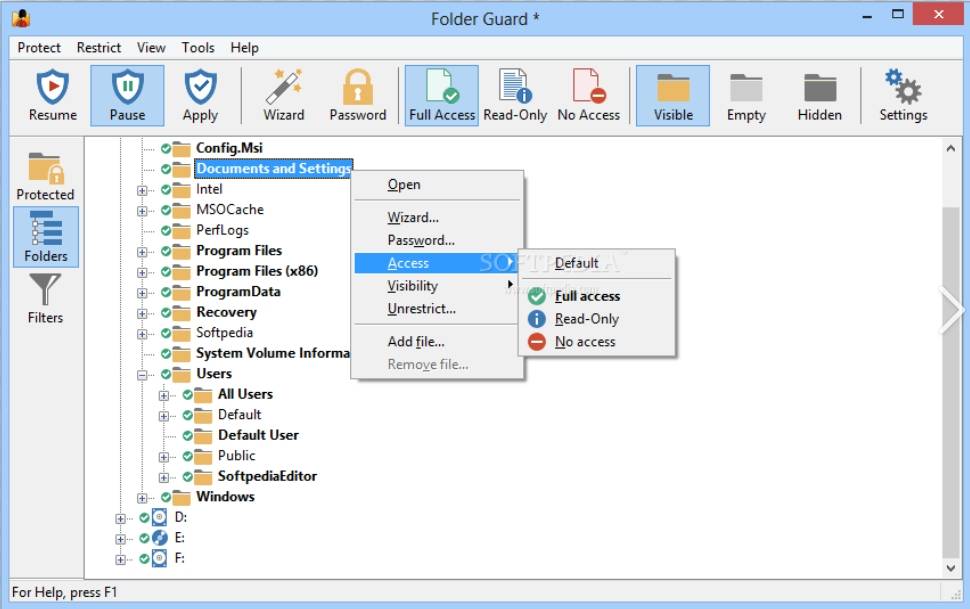Screen dimensions: 970x609
Task: Click the scrollbar down arrow
Action: point(951,568)
